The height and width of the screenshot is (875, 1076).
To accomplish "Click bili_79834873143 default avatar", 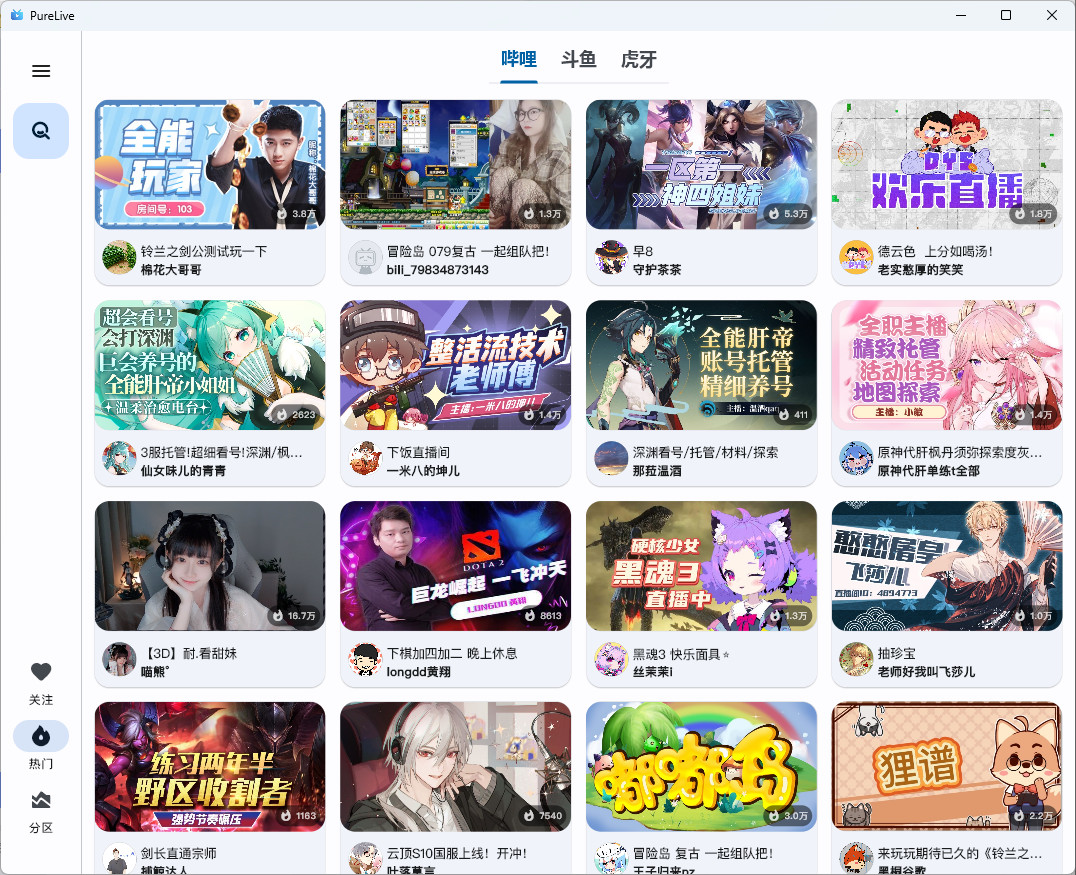I will coord(365,257).
